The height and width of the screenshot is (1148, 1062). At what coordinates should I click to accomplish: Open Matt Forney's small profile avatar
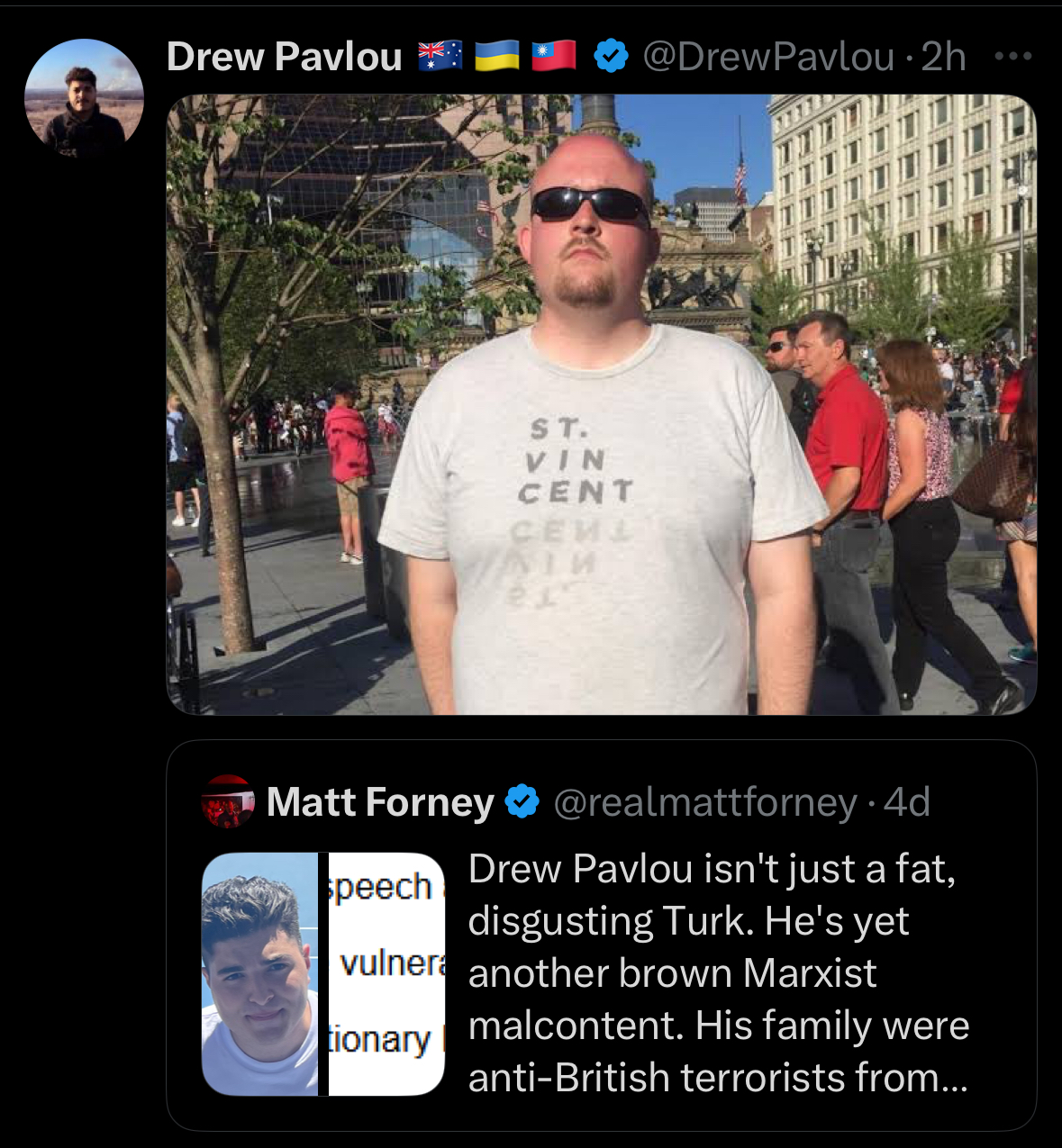[x=228, y=801]
